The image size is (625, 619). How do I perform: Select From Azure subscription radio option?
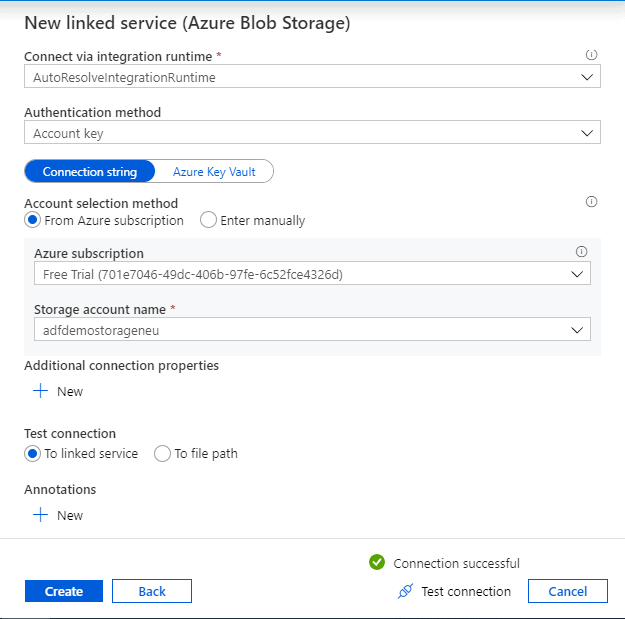[33, 220]
